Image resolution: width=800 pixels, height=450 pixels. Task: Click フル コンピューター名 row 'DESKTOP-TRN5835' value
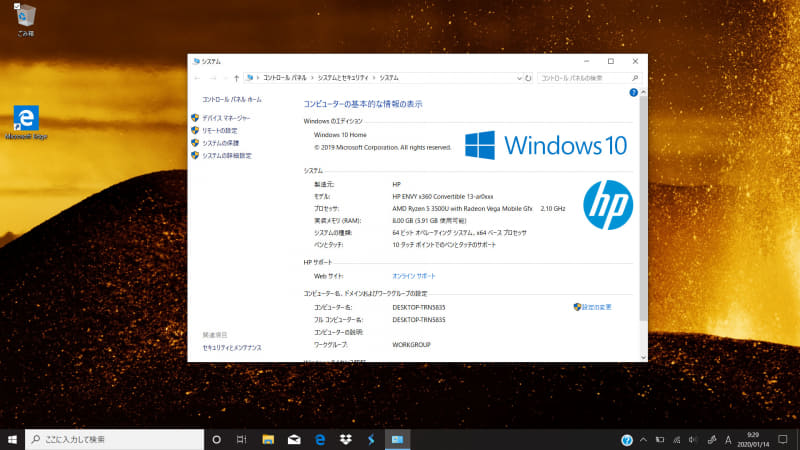(418, 320)
